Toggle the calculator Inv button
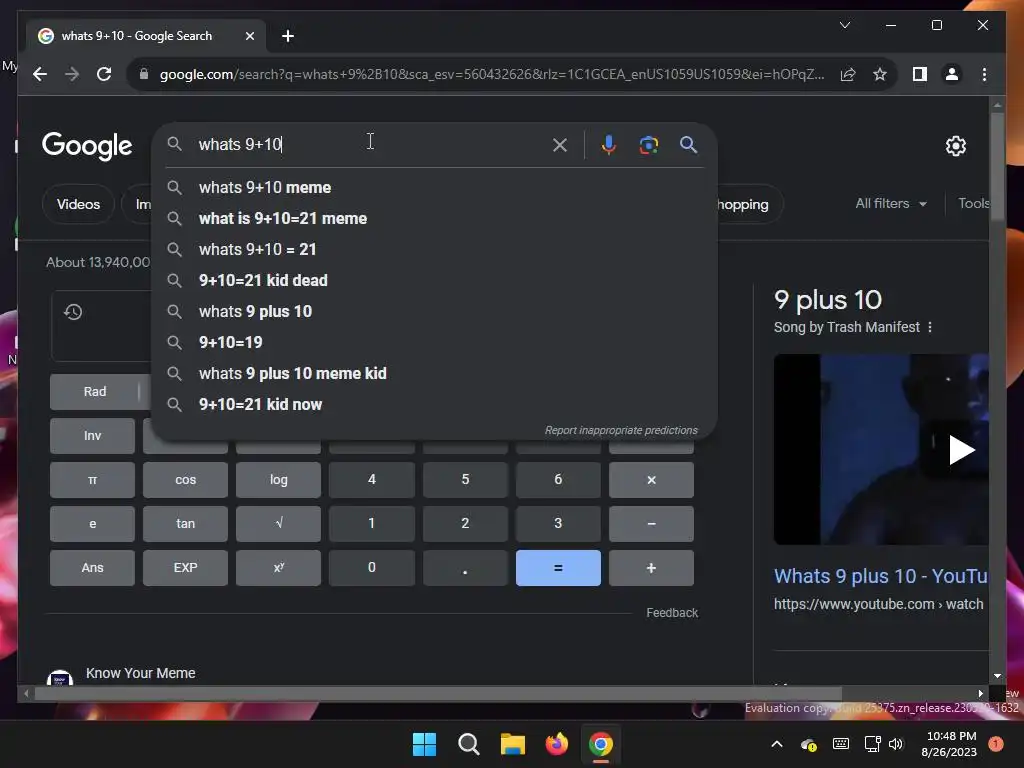Viewport: 1024px width, 768px height. click(x=92, y=436)
